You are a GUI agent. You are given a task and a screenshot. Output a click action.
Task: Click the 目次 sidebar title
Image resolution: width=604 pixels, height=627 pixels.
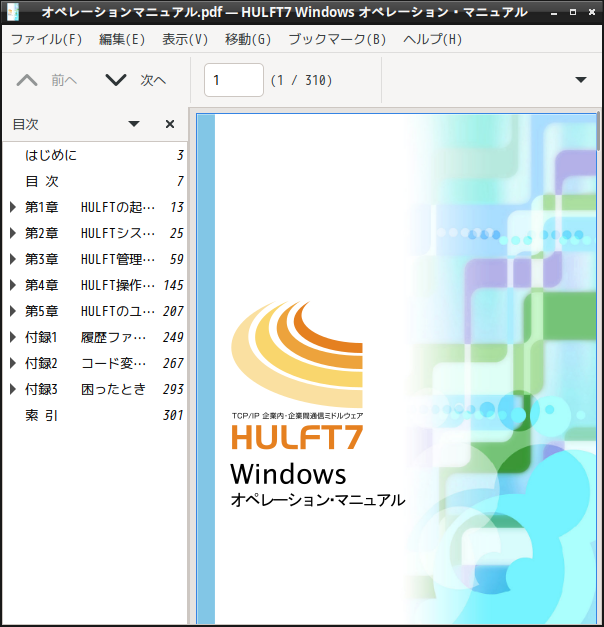pos(26,124)
